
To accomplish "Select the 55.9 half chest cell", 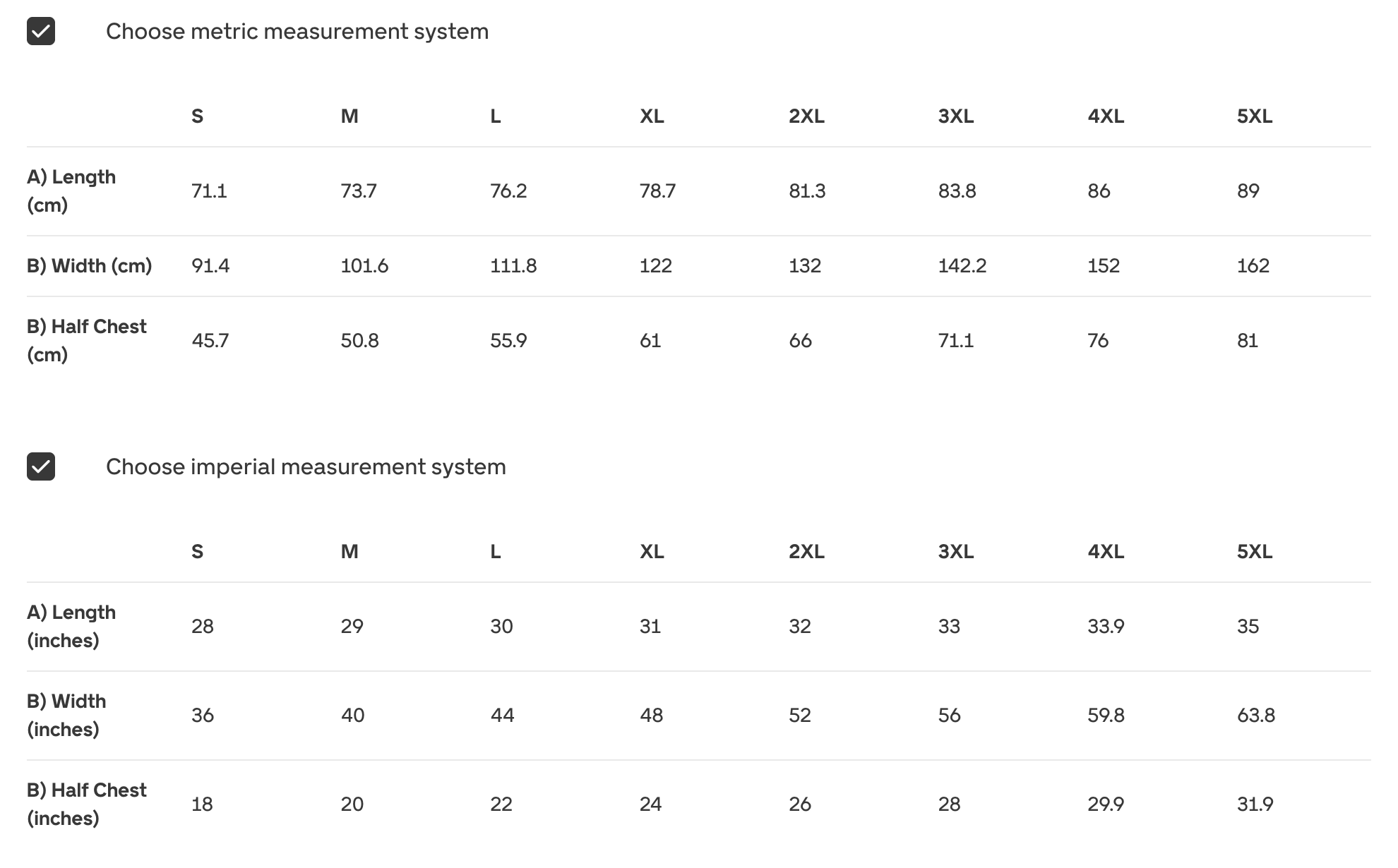I will point(508,340).
